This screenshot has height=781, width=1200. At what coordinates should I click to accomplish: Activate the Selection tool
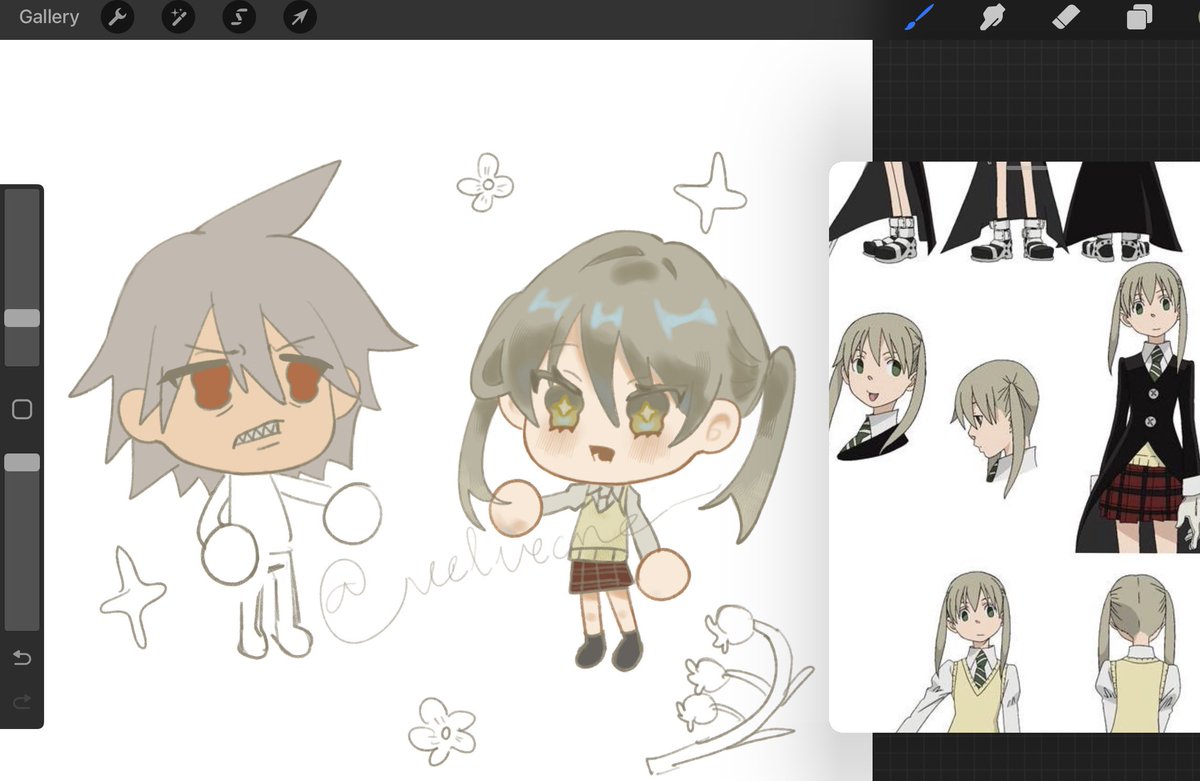coord(239,17)
